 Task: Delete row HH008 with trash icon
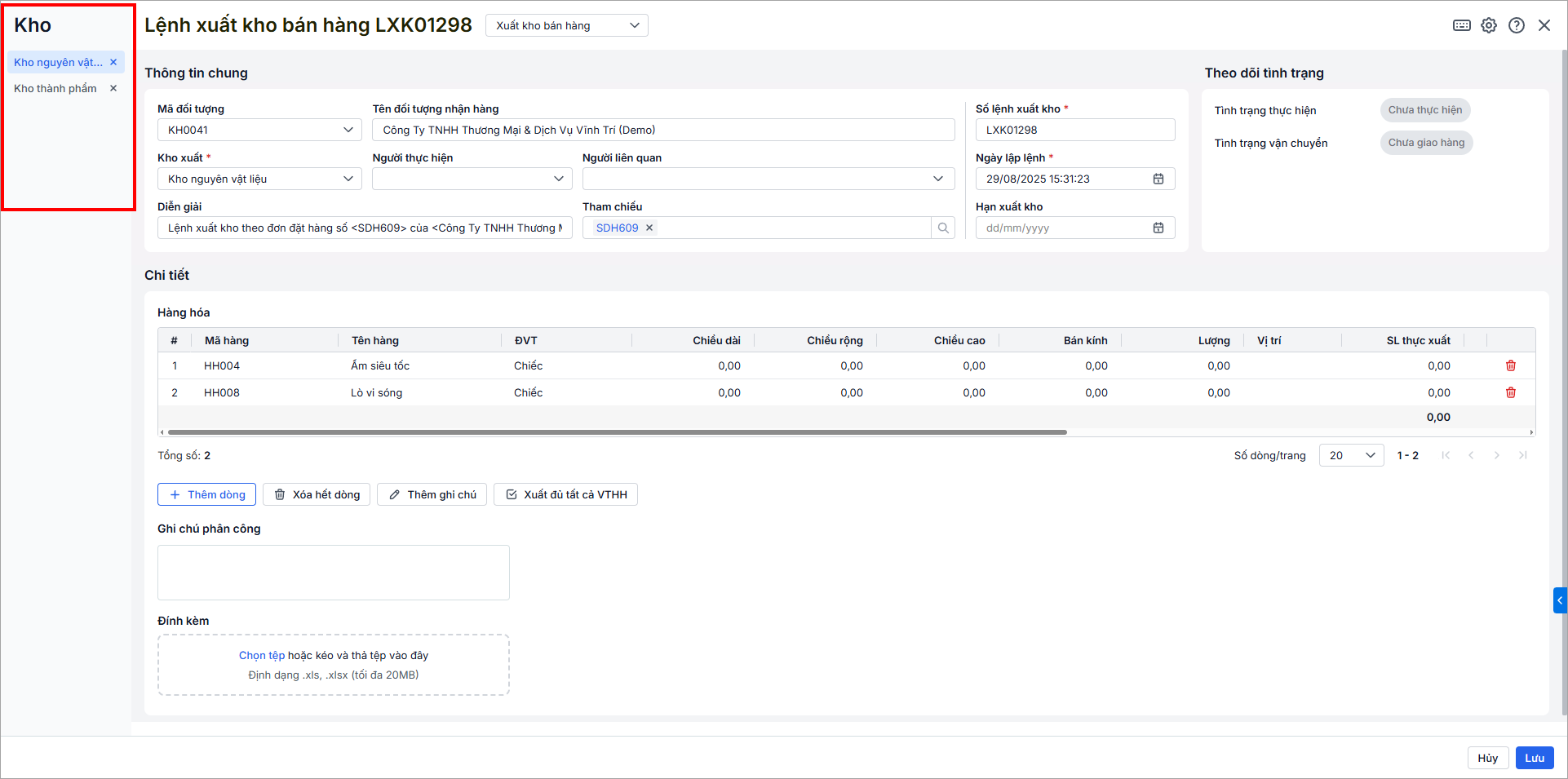point(1510,392)
